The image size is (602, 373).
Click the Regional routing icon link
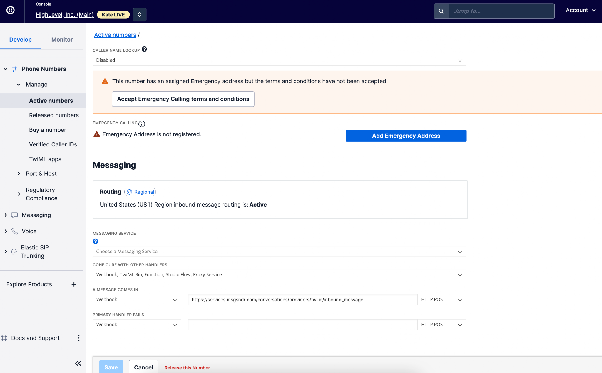141,192
